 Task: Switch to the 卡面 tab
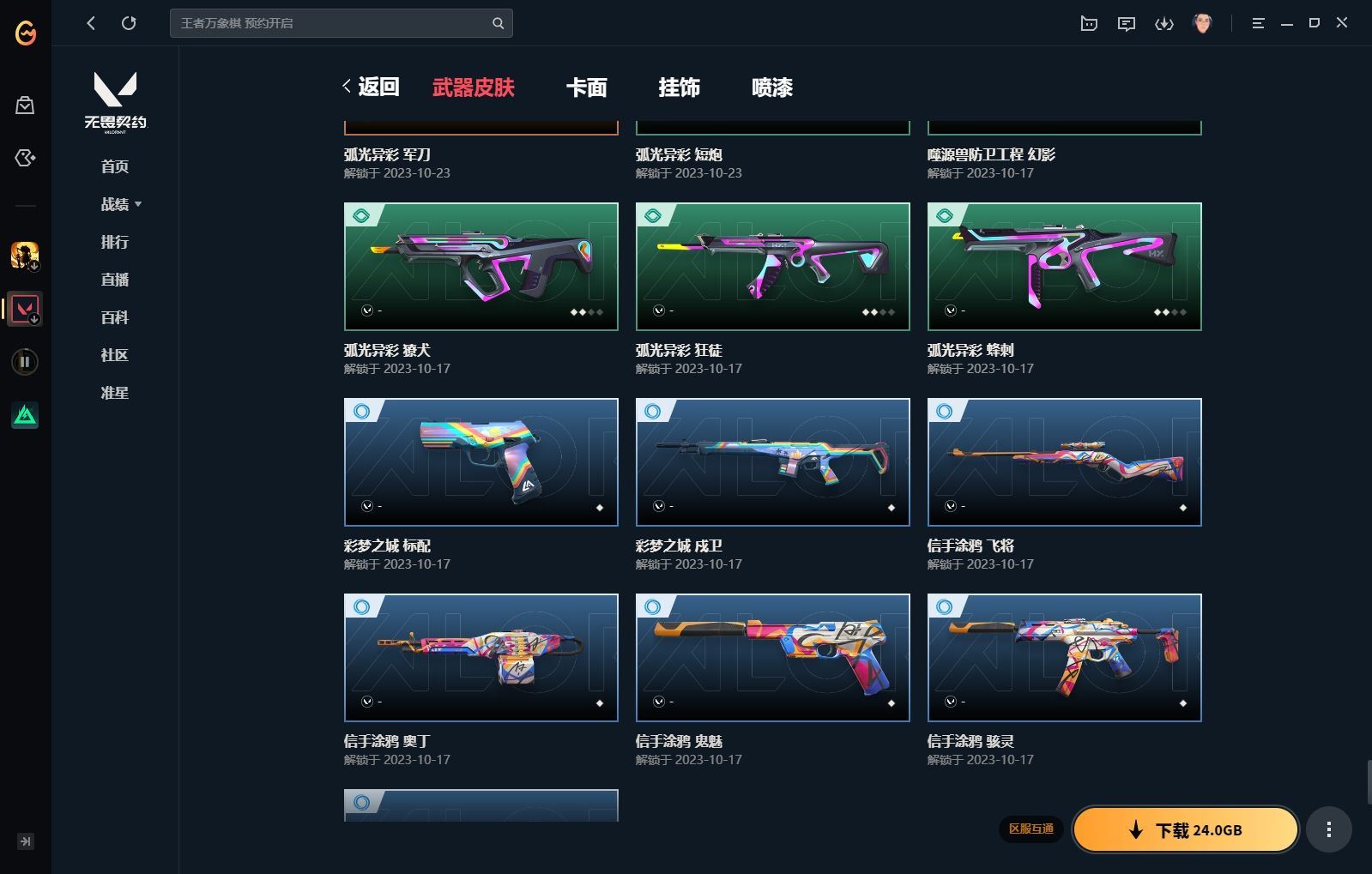[x=587, y=87]
